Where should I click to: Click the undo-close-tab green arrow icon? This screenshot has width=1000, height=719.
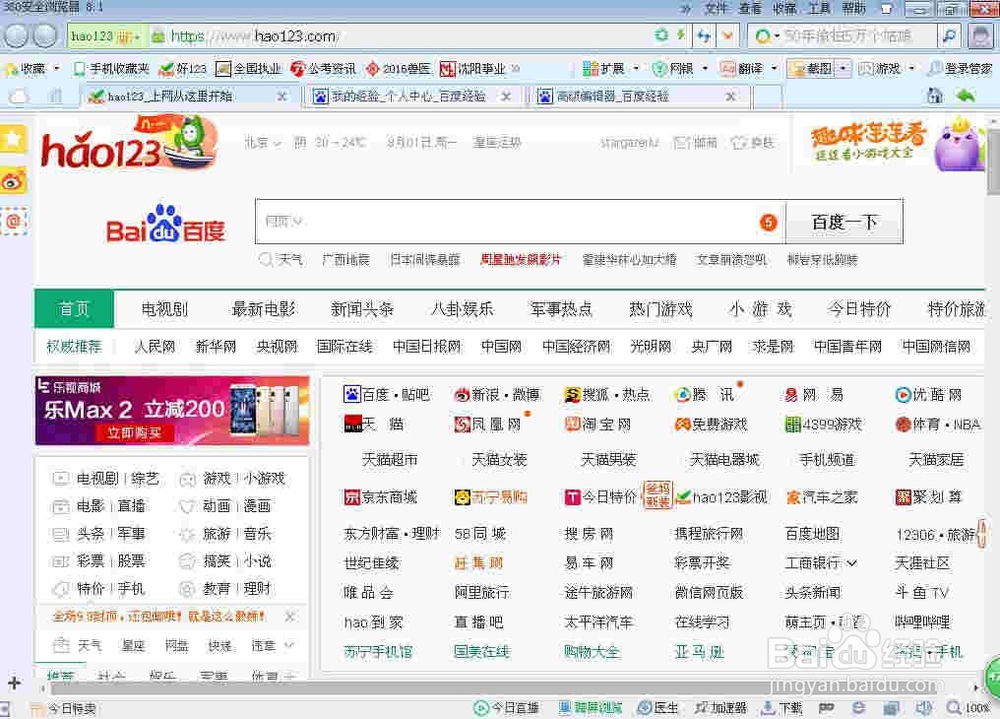966,96
